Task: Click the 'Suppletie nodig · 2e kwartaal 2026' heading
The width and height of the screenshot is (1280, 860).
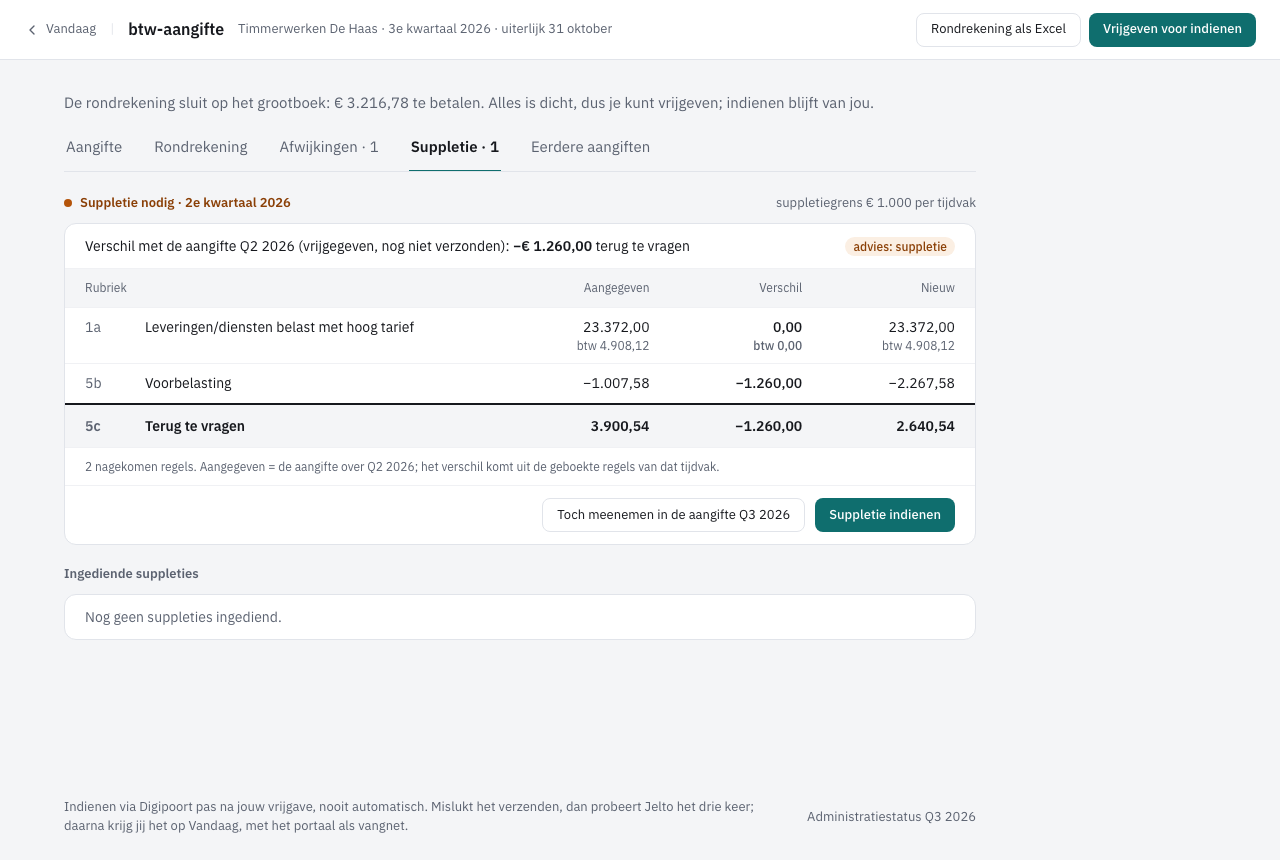Action: tap(185, 203)
